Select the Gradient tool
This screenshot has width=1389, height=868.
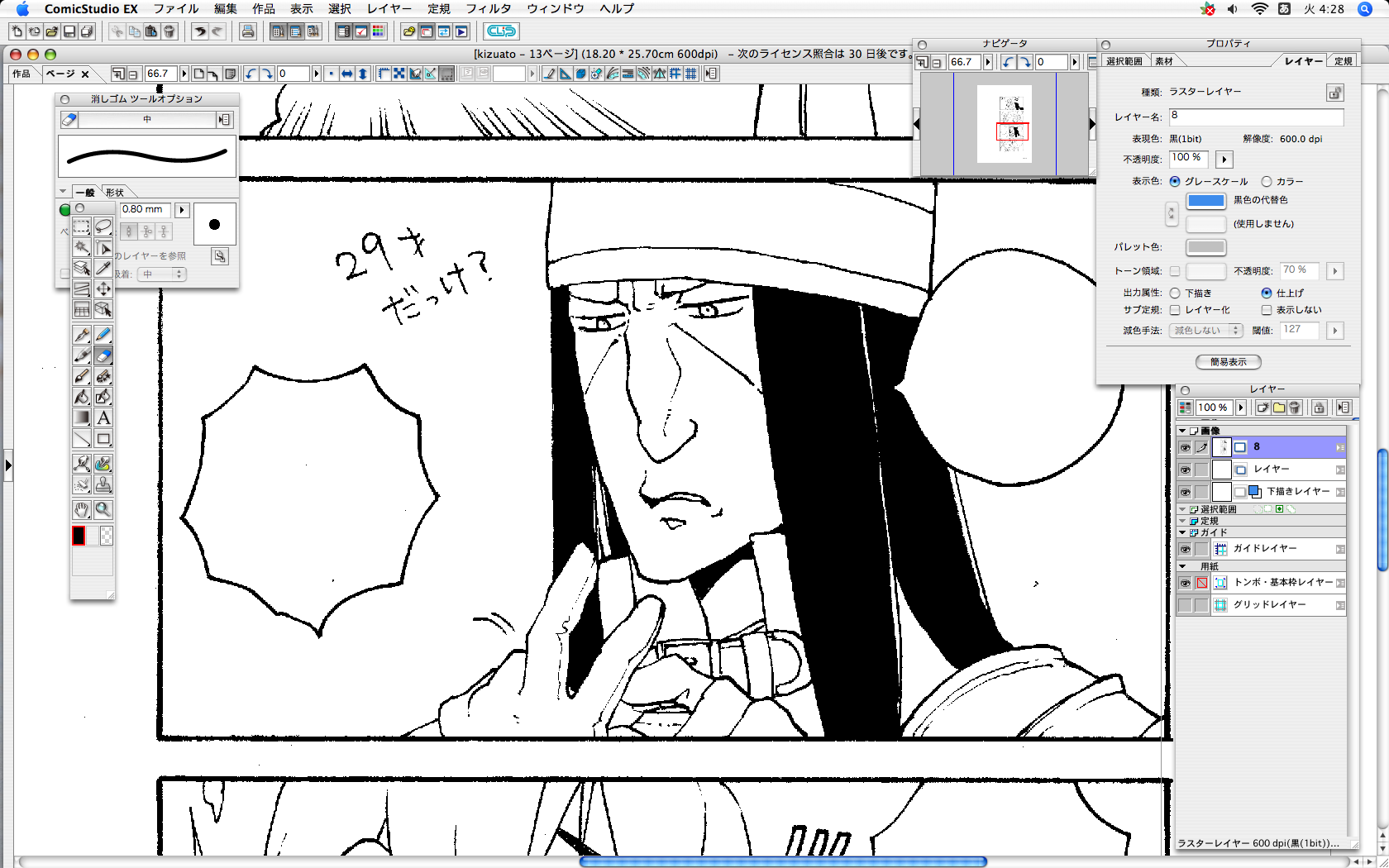[x=82, y=417]
